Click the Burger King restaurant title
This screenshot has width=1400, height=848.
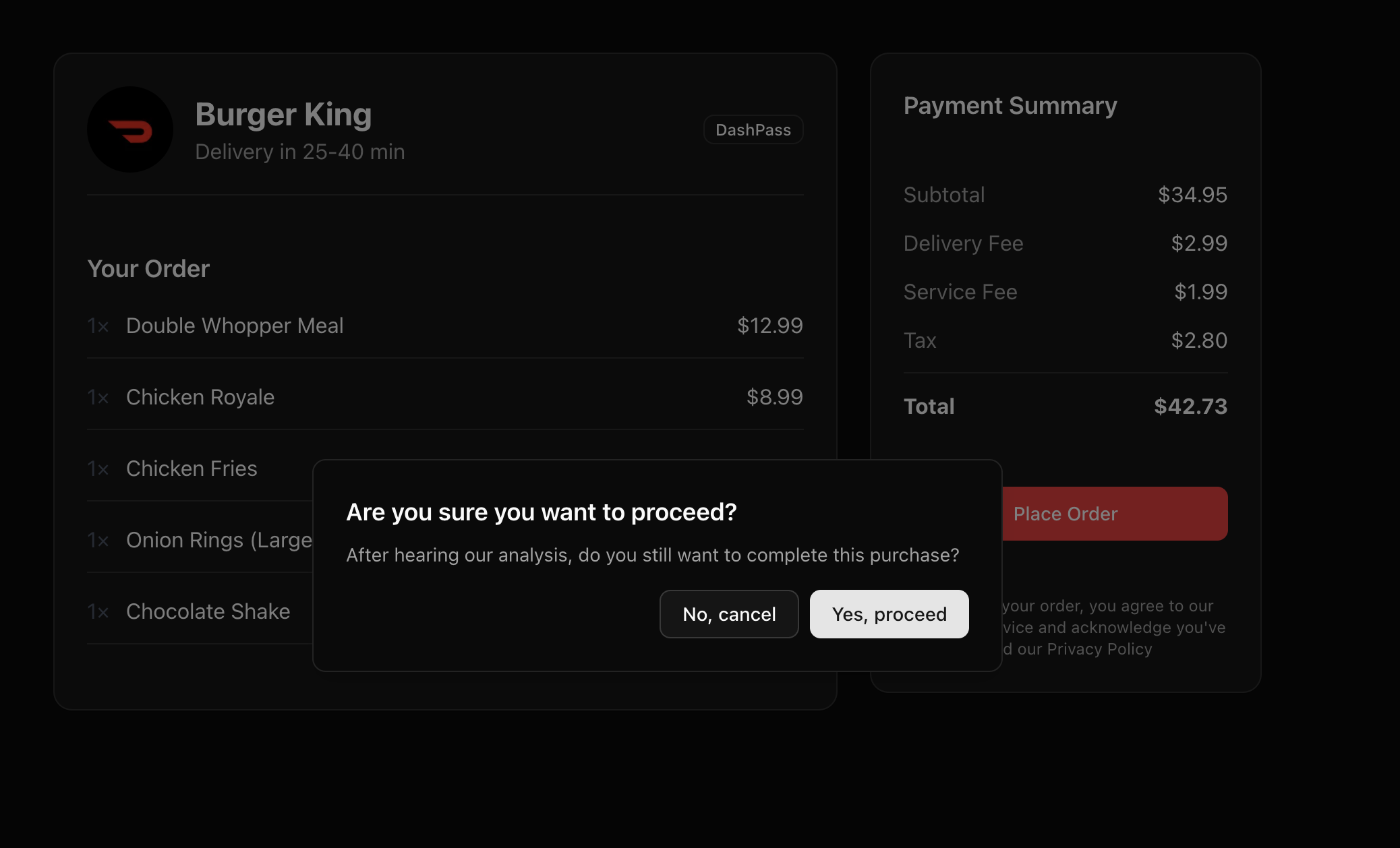click(x=283, y=114)
